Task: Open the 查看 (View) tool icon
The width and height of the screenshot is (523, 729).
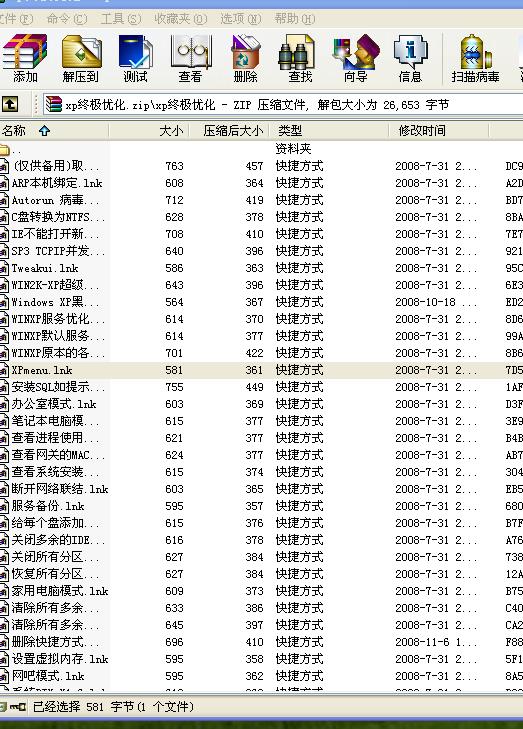Action: pyautogui.click(x=190, y=59)
